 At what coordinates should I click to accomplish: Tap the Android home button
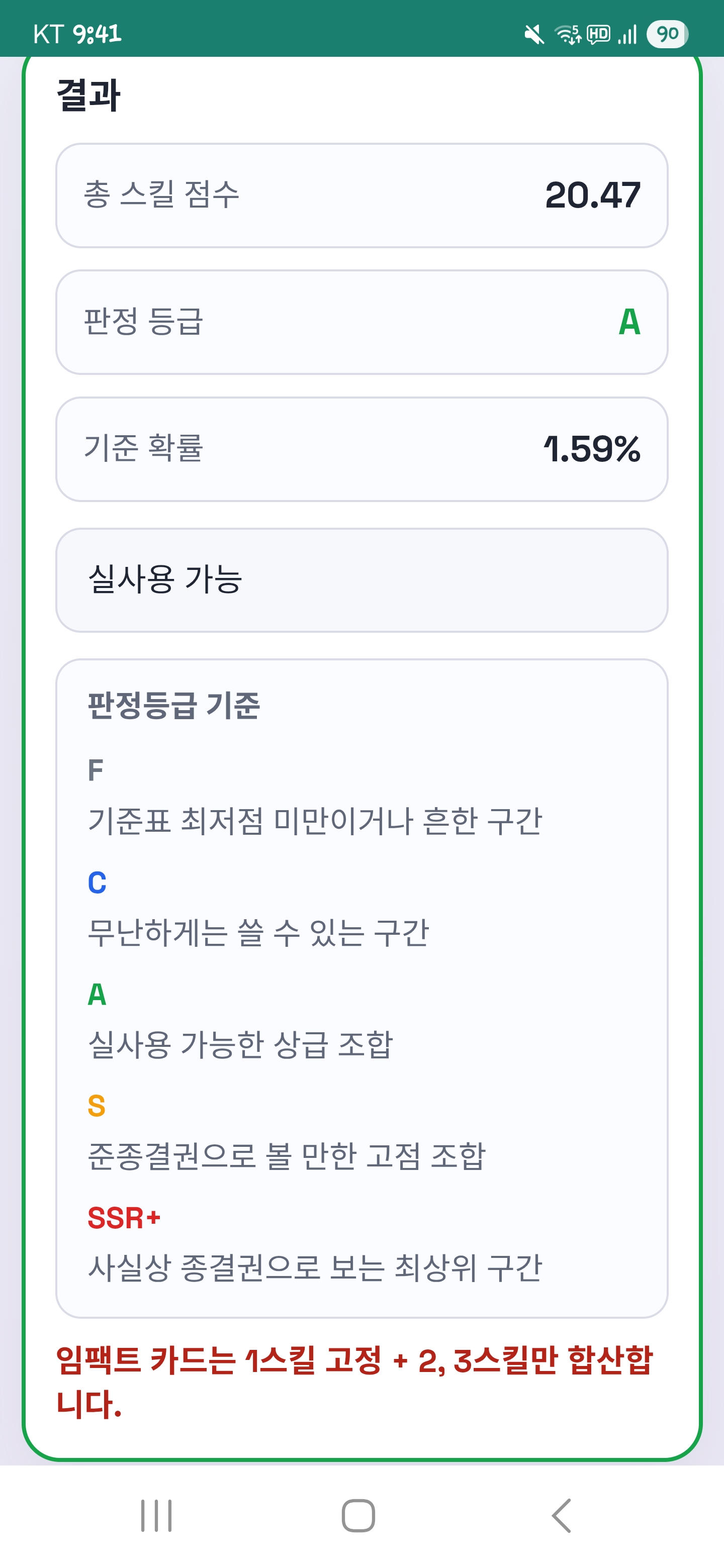pos(358,1515)
